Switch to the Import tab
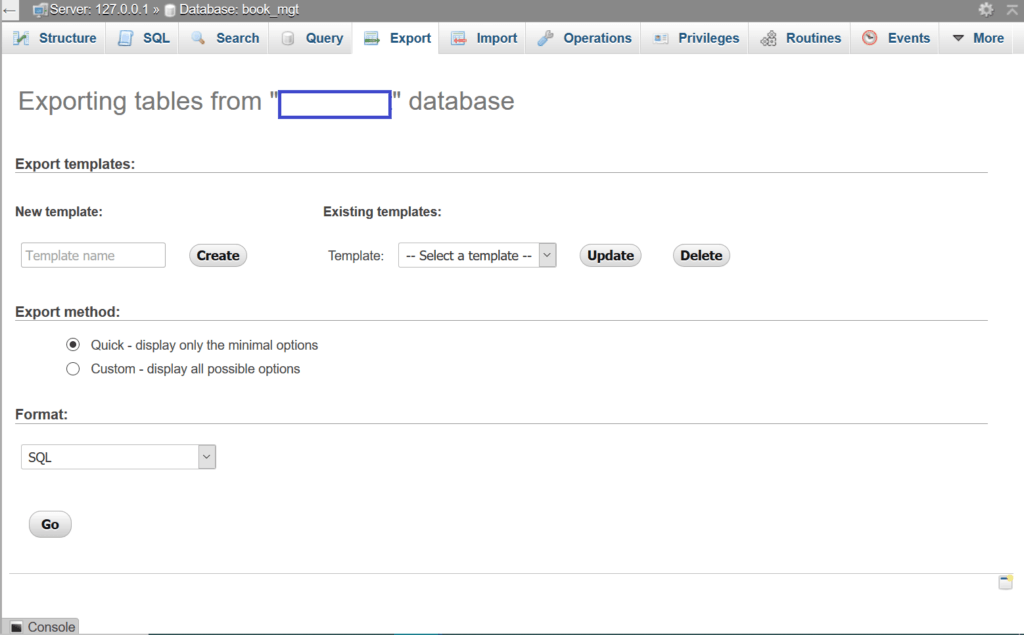 (x=483, y=37)
